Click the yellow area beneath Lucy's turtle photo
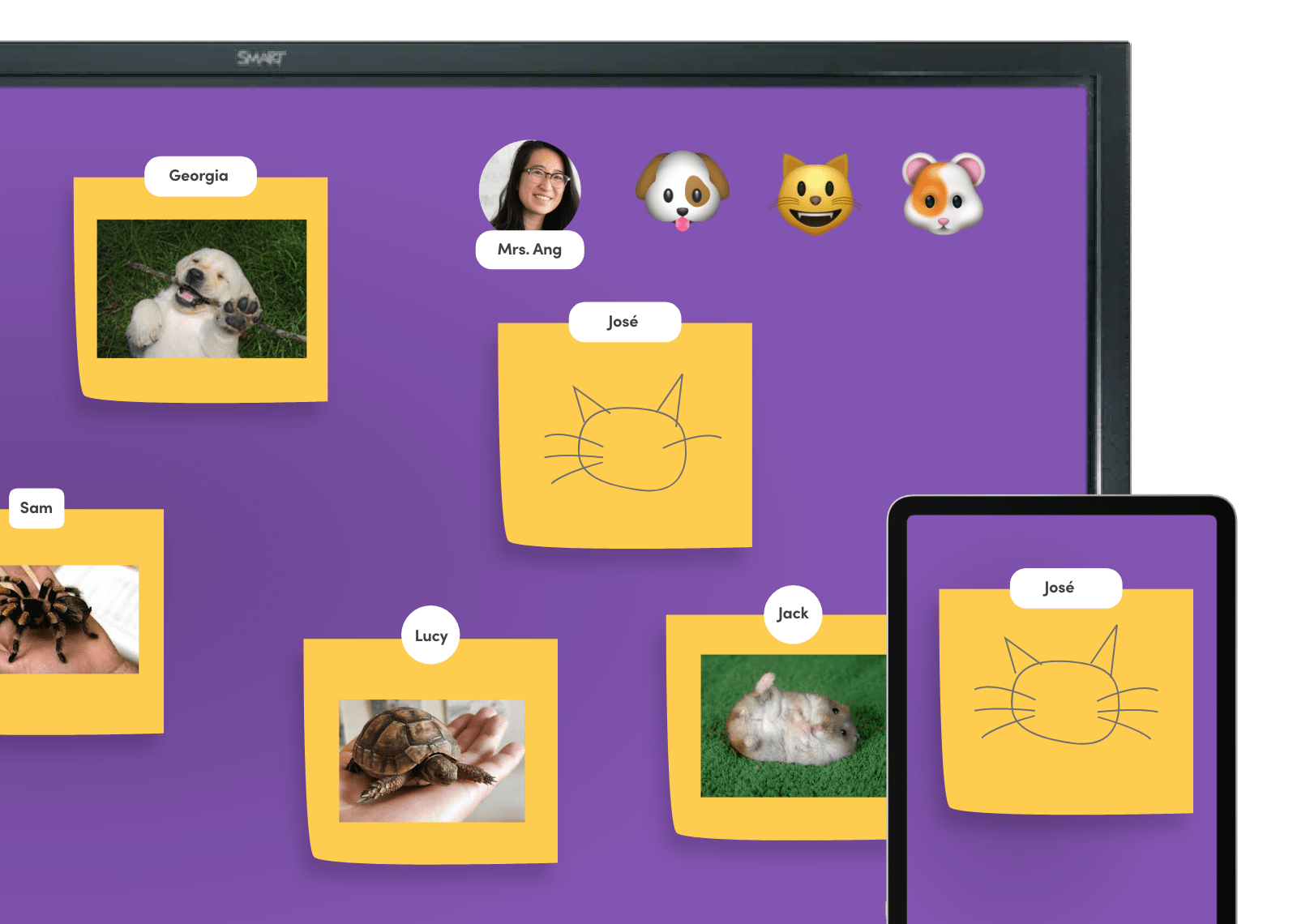Screen dimensions: 1310x924 pos(431,841)
